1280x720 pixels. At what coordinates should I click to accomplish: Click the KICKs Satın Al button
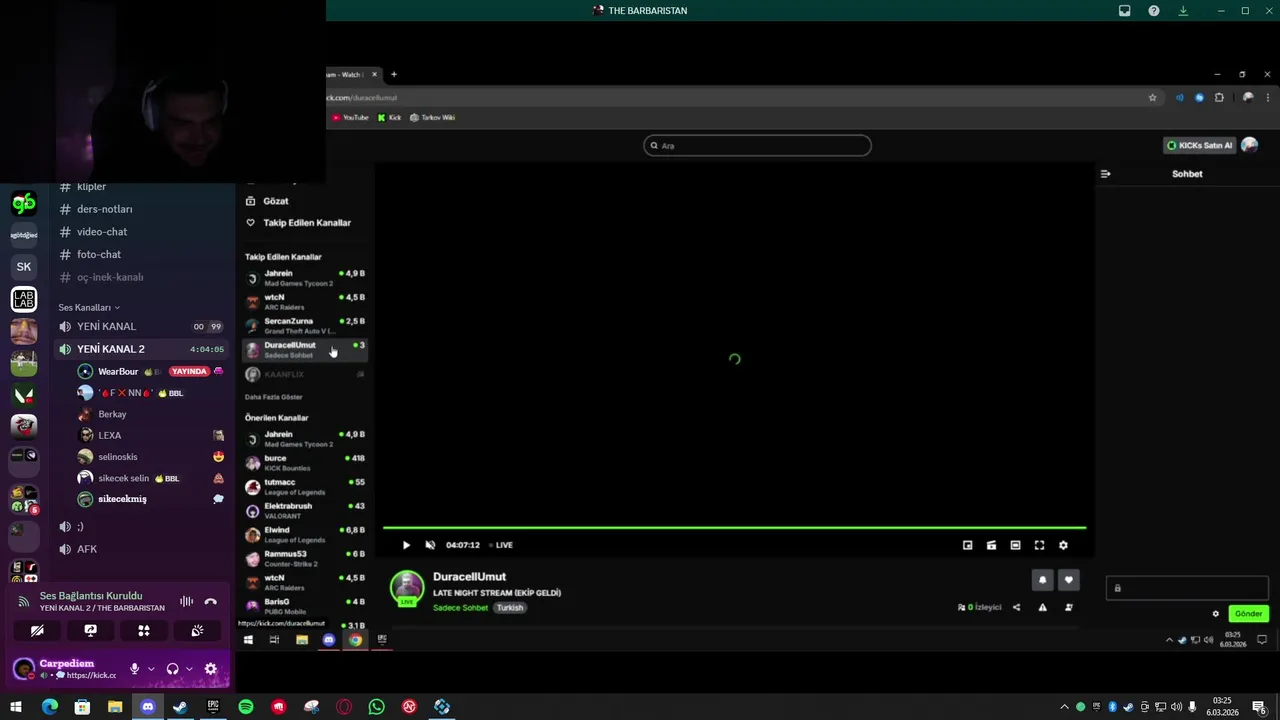pos(1200,145)
